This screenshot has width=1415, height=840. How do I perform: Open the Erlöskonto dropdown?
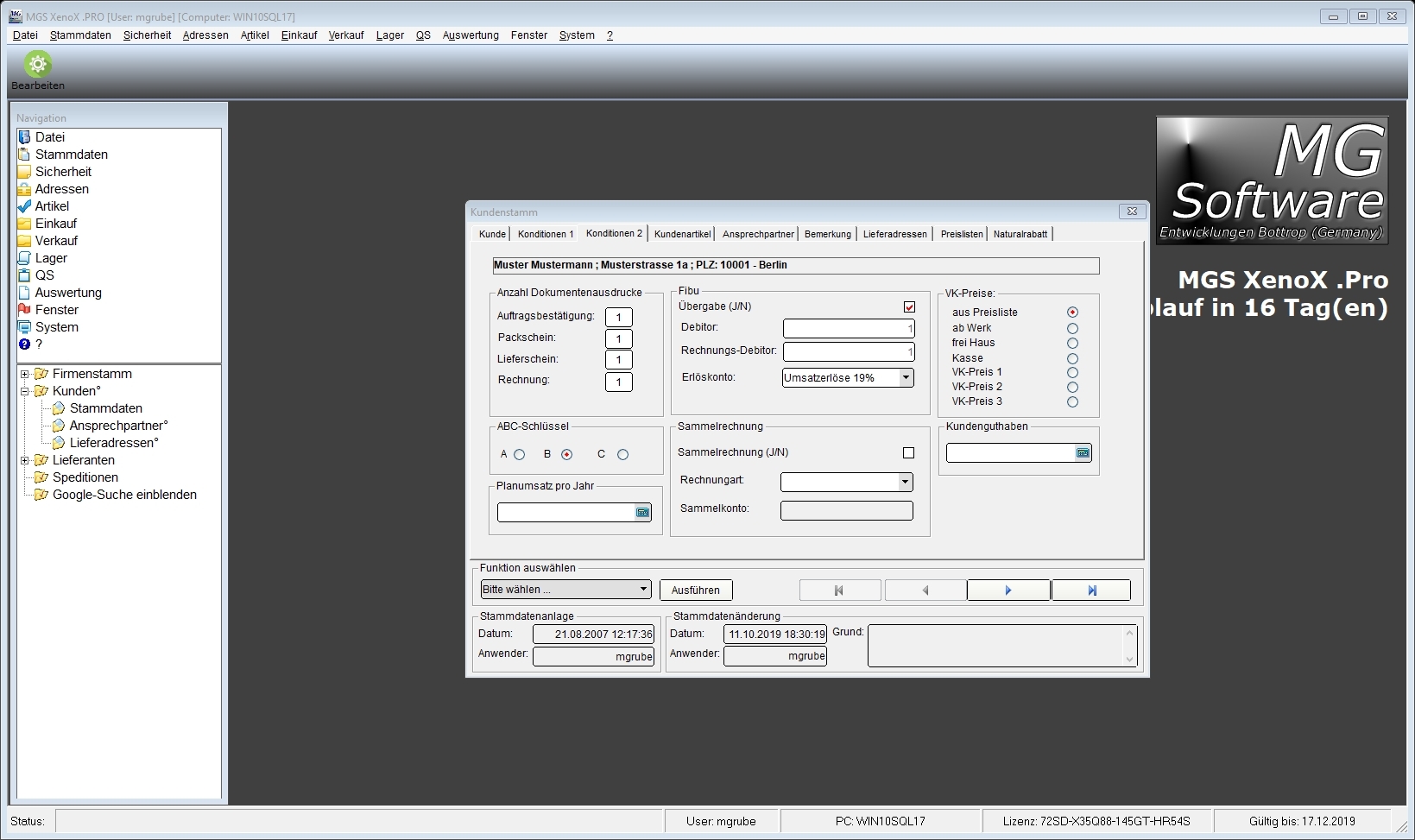pyautogui.click(x=906, y=378)
